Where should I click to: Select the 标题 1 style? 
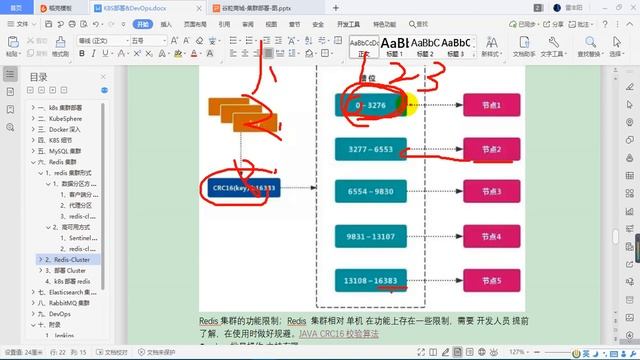coord(394,47)
